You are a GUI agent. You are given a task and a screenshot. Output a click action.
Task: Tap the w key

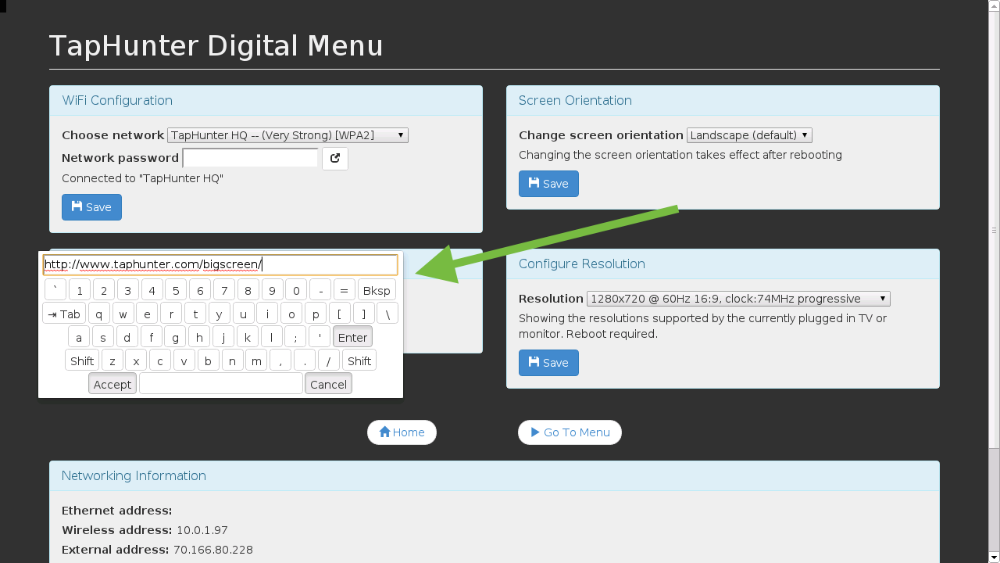pyautogui.click(x=123, y=314)
